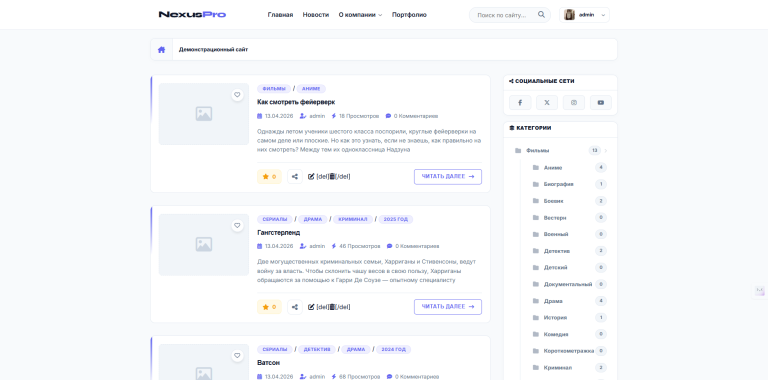Open the admin user dropdown arrow

click(x=603, y=15)
